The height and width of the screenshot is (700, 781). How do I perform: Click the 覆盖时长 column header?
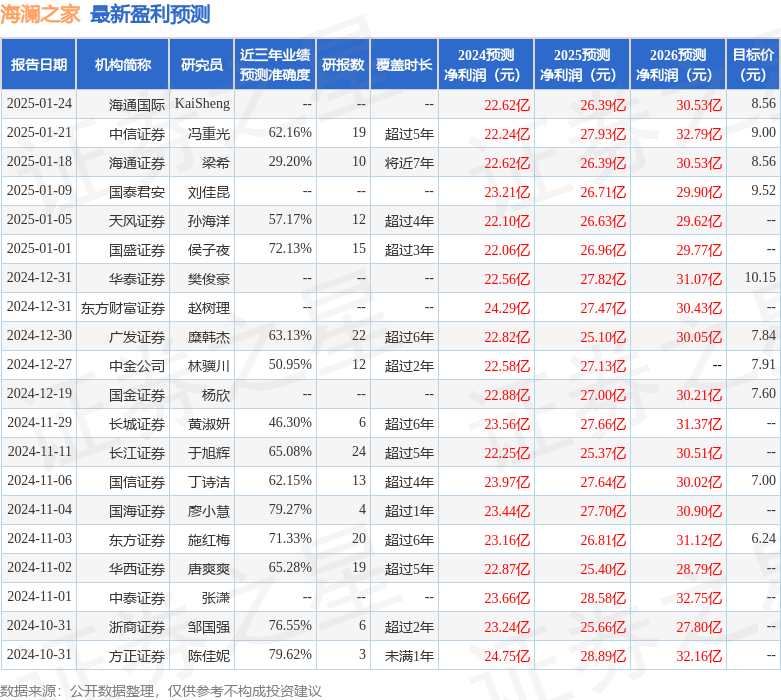click(404, 65)
